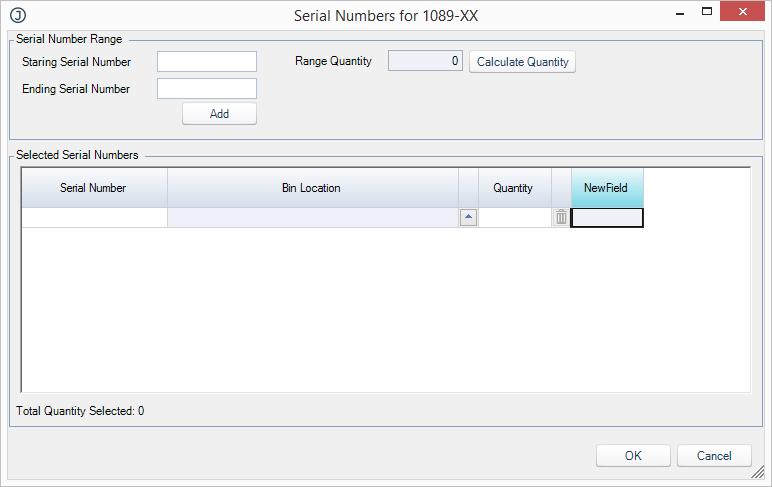The width and height of the screenshot is (772, 487).
Task: Click the Serial Number cell in first row
Action: tap(94, 217)
